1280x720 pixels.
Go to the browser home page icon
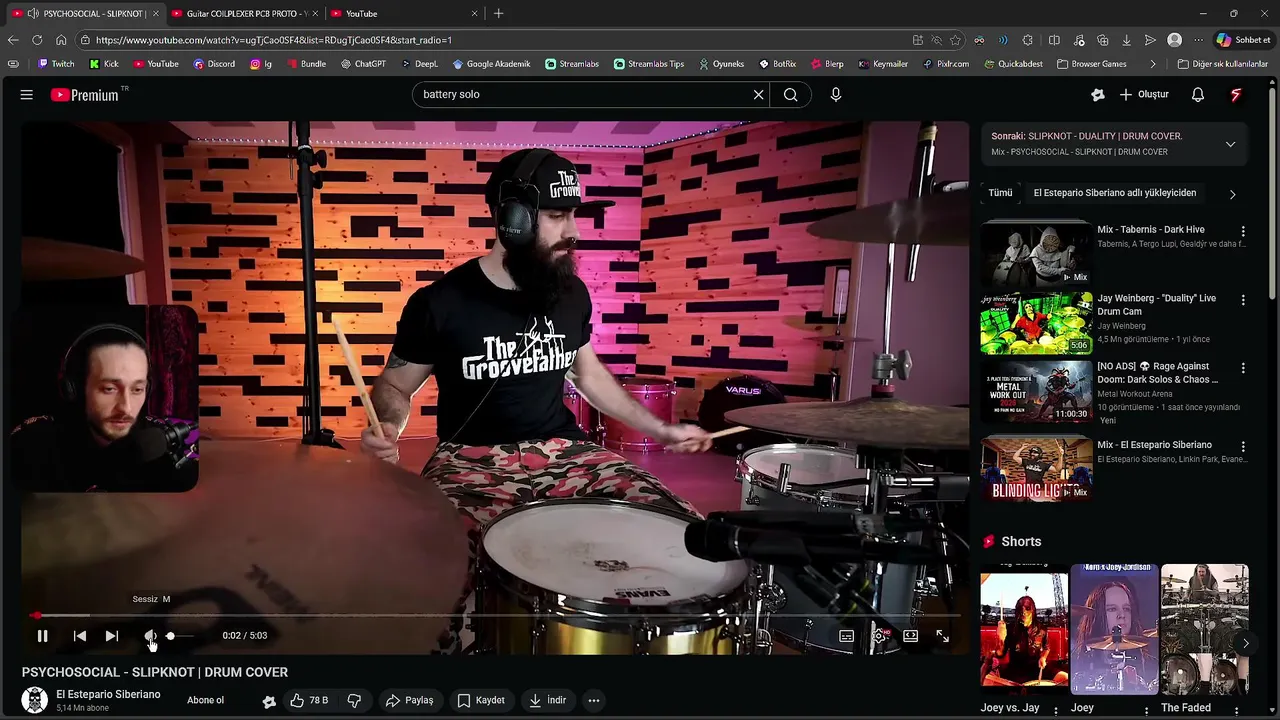(x=61, y=40)
